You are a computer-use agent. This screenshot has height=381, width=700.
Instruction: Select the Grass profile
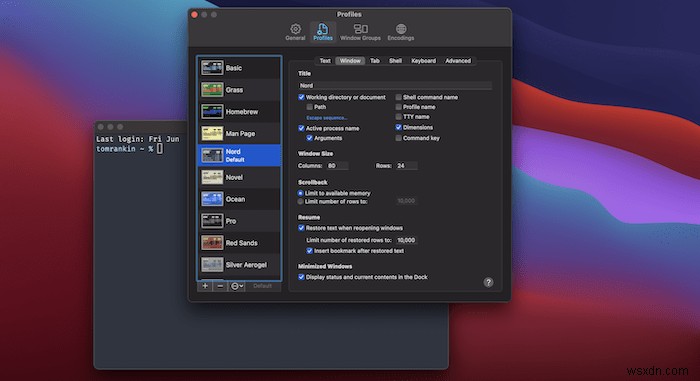[239, 90]
